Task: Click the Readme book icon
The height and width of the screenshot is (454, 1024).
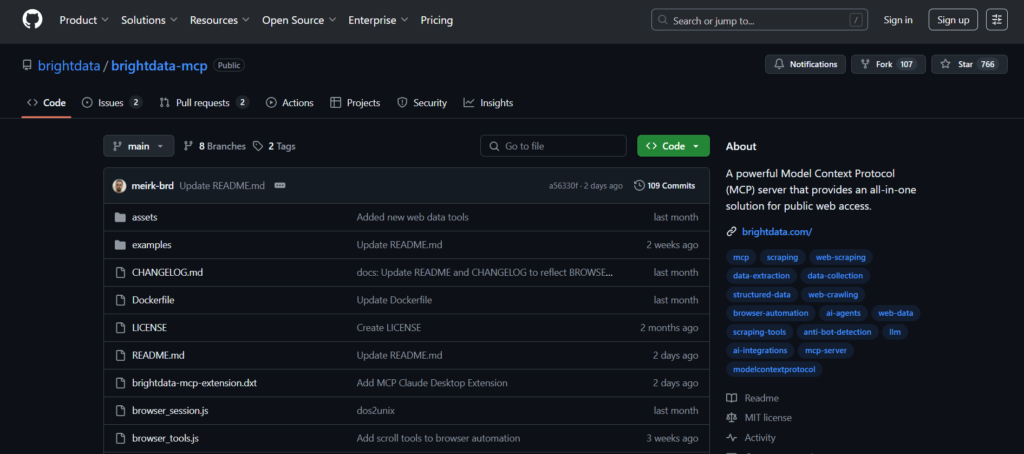Action: point(732,398)
